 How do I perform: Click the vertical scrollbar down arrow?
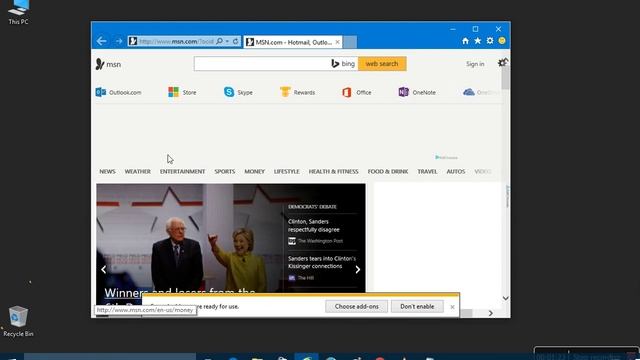coord(505,298)
